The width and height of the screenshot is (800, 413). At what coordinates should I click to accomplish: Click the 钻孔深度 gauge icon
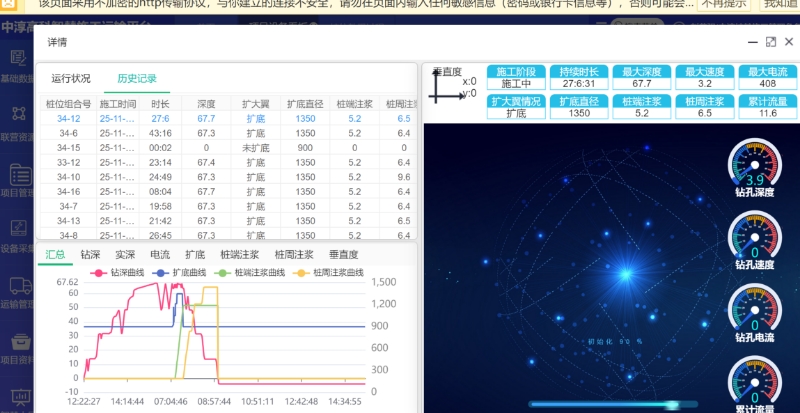[x=754, y=162]
